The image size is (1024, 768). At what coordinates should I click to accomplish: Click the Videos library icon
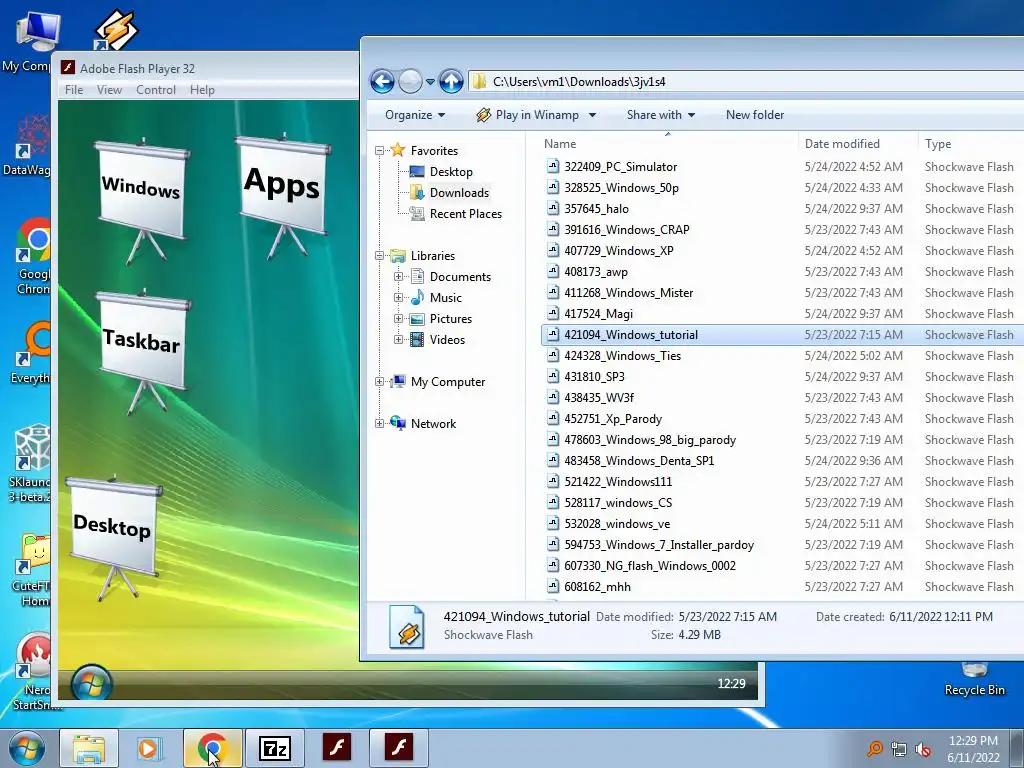coord(417,340)
